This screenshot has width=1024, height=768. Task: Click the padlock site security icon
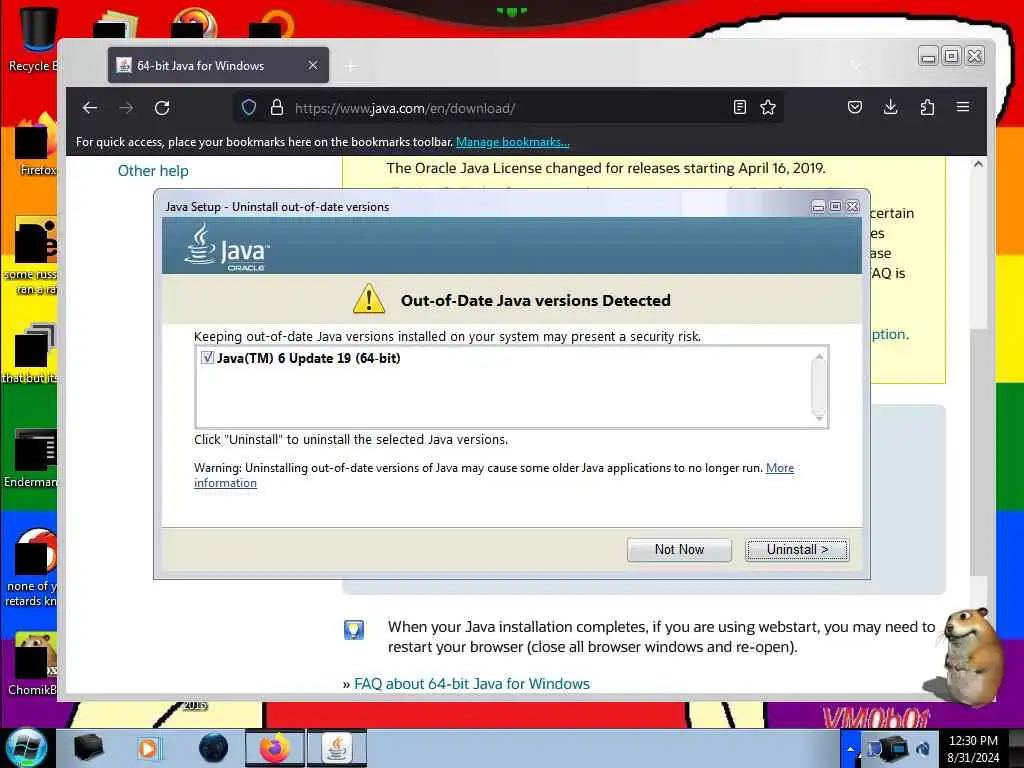(277, 108)
